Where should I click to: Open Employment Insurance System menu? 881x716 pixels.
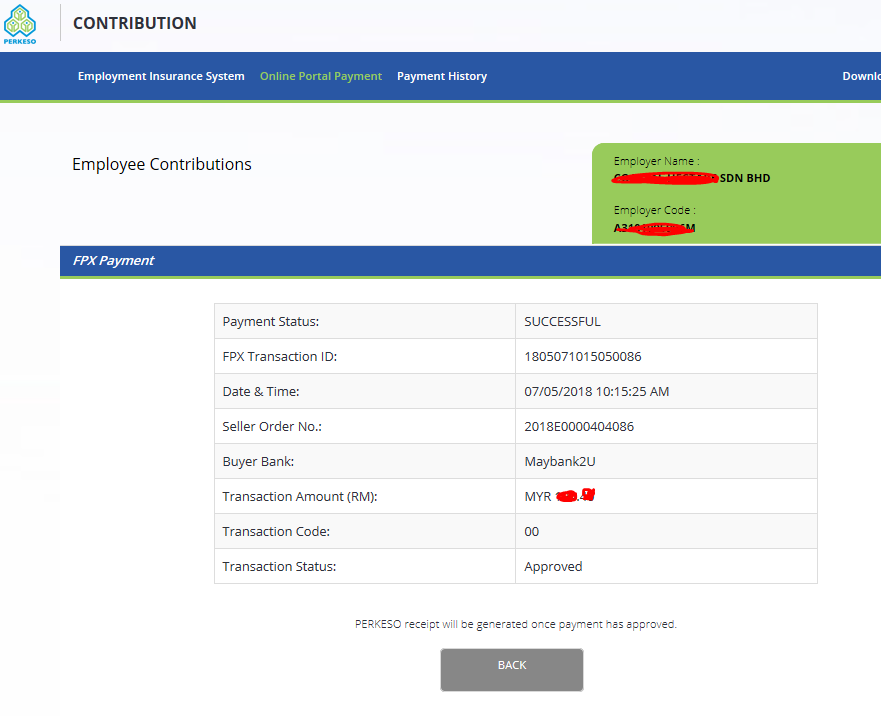pyautogui.click(x=161, y=76)
